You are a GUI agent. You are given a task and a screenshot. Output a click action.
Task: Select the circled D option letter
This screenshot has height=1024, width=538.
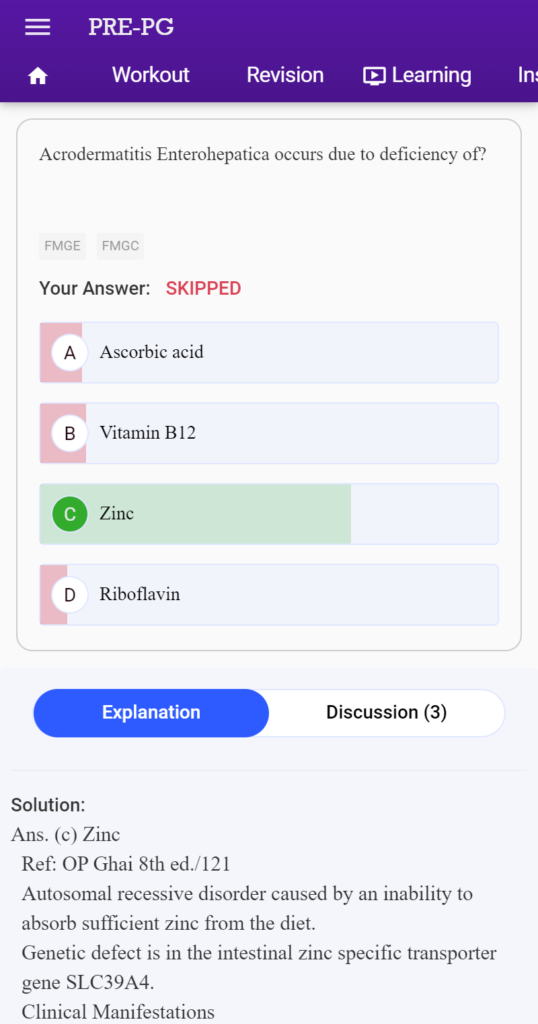point(69,595)
